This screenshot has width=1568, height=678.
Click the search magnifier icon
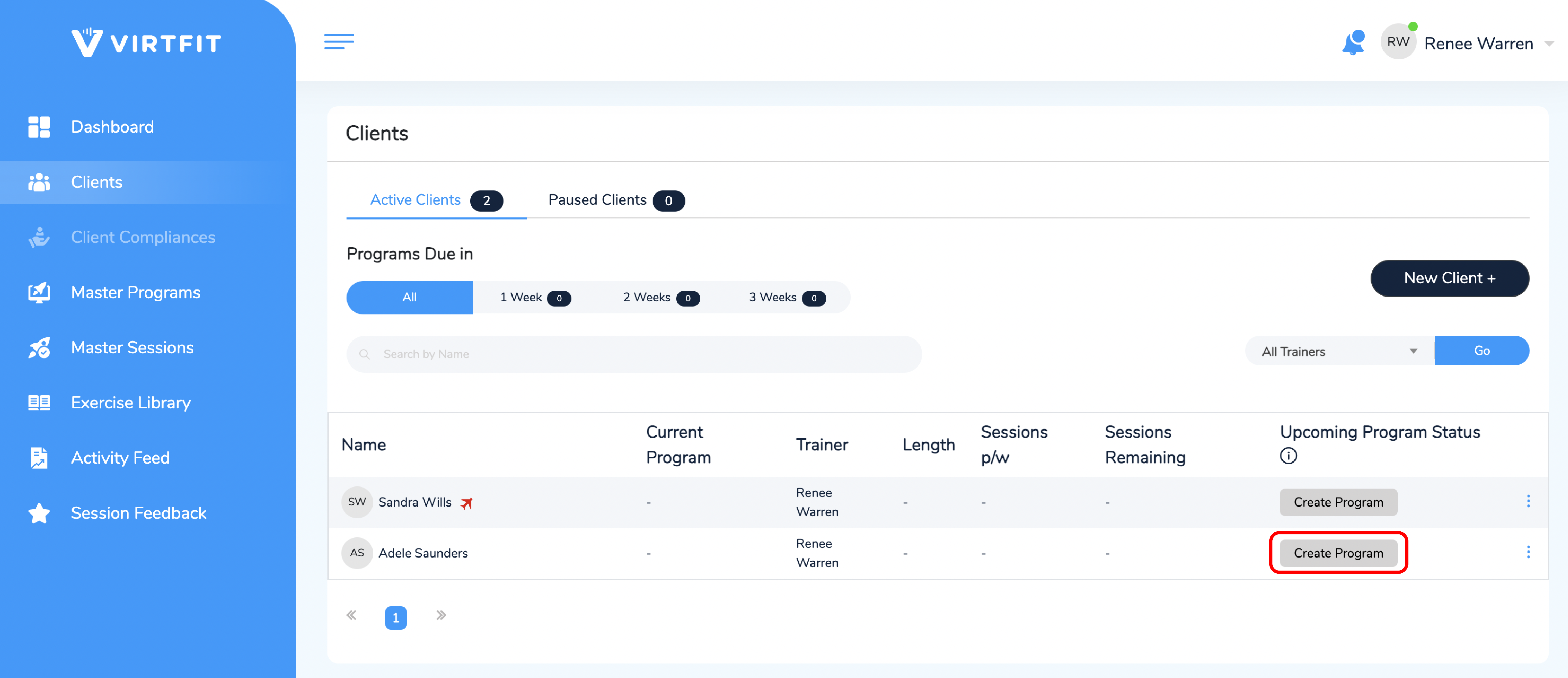tap(365, 354)
